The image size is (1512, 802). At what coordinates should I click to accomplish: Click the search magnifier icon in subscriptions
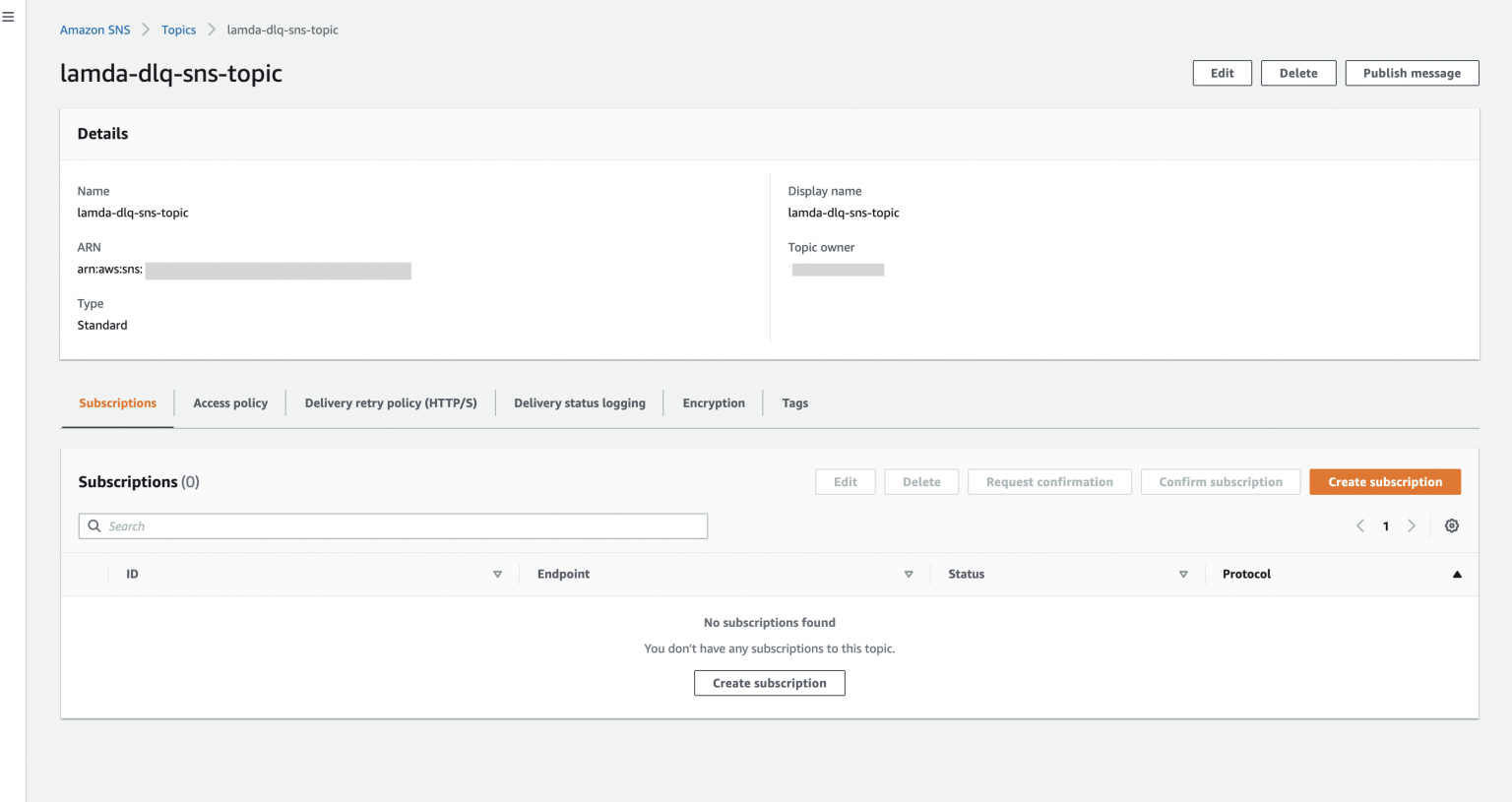click(94, 525)
